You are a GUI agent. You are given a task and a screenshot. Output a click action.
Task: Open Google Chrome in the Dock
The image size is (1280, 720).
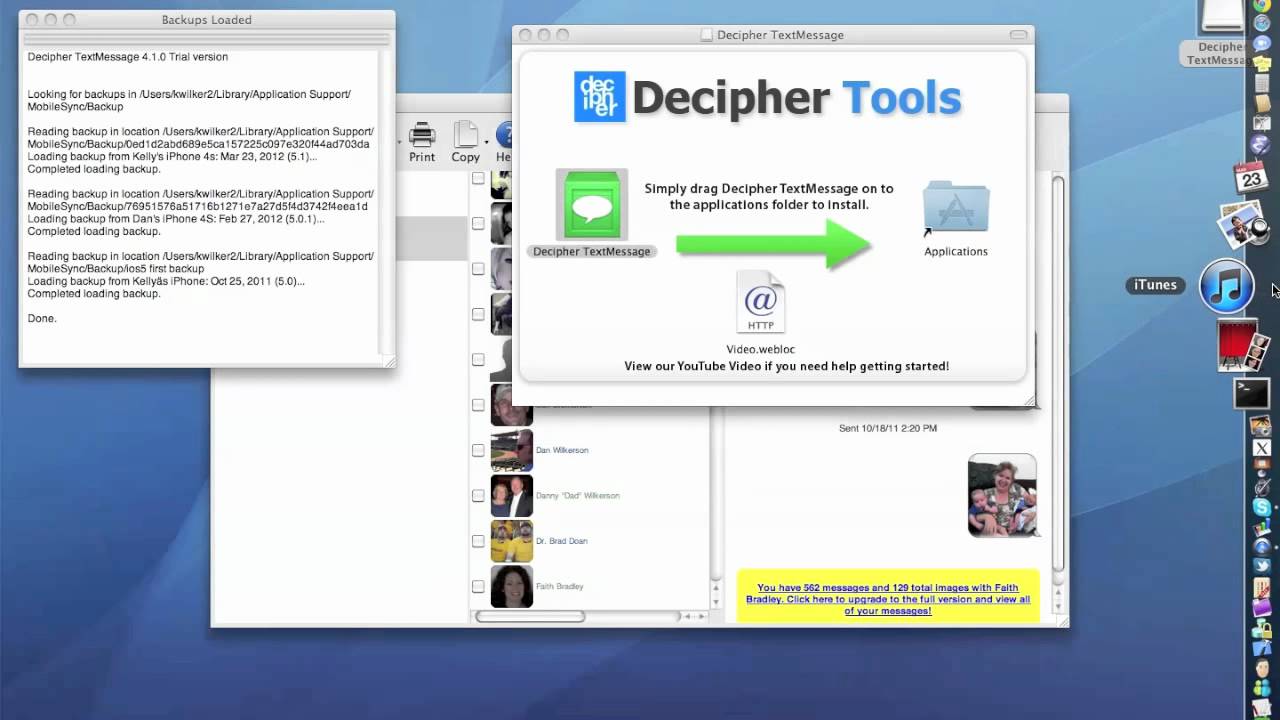coord(1261,6)
